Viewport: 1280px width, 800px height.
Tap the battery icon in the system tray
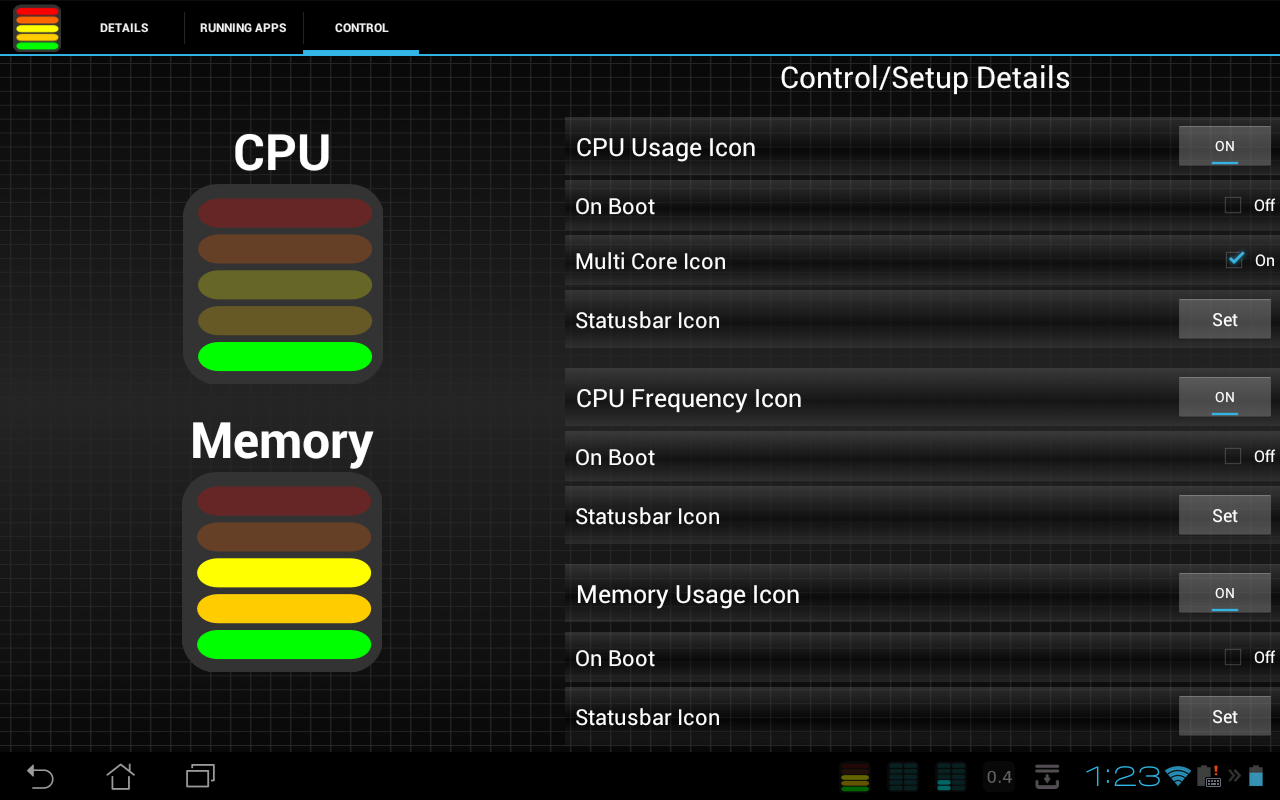coord(1258,777)
